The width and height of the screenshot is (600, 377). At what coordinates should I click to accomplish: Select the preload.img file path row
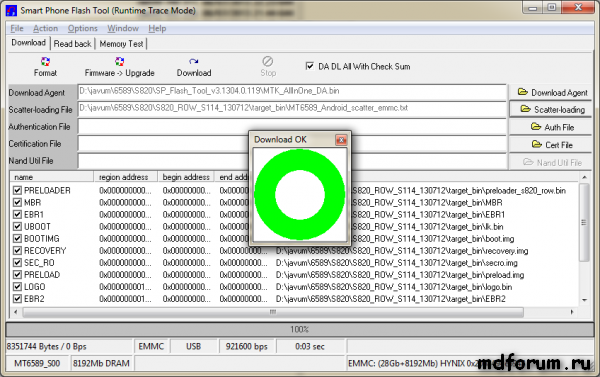point(400,275)
